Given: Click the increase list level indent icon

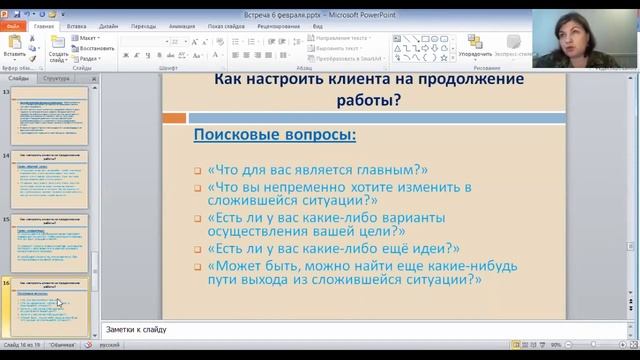Looking at the screenshot, I should tap(282, 42).
